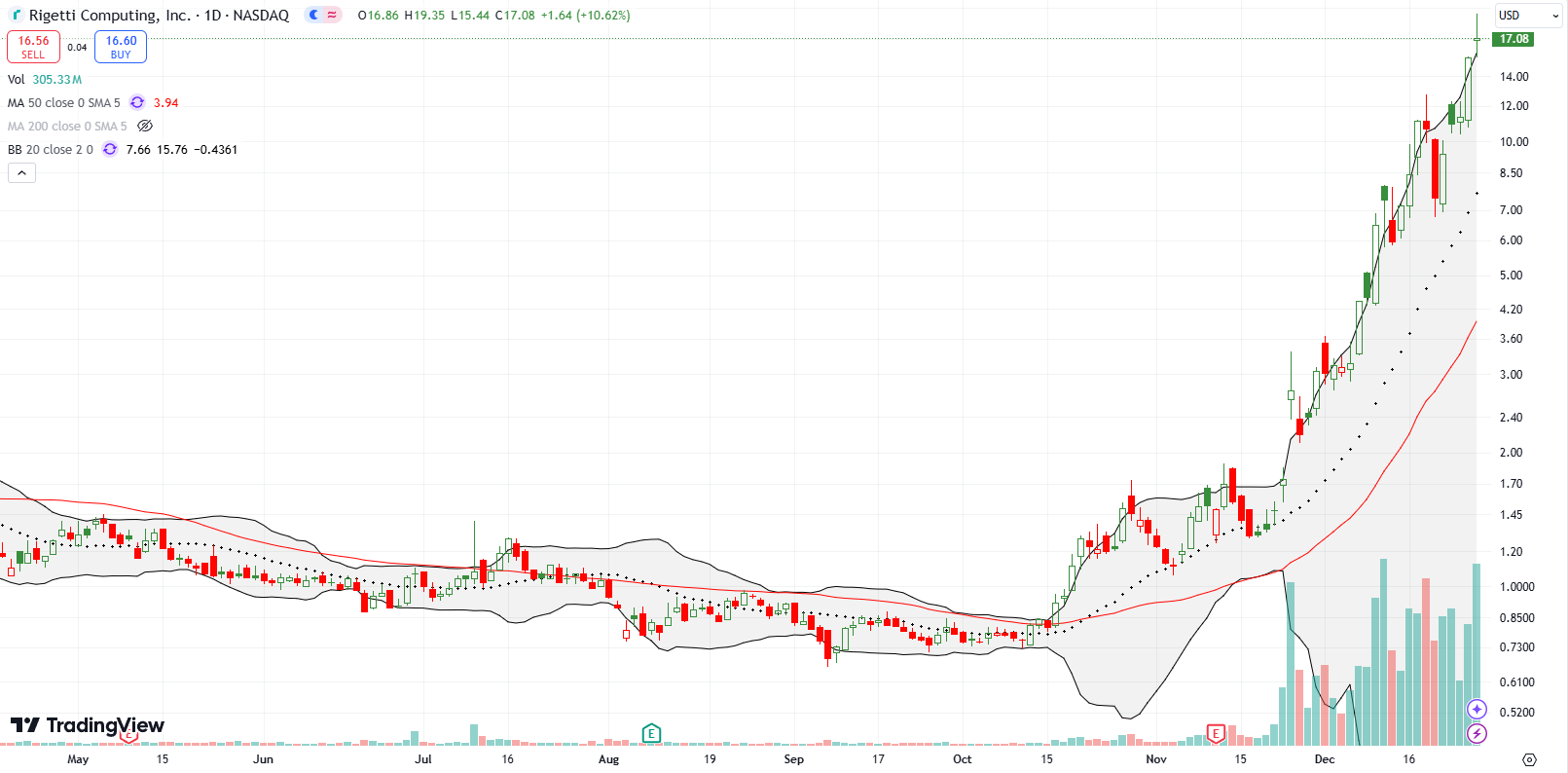Open chart settings hexagon icon

(1529, 759)
